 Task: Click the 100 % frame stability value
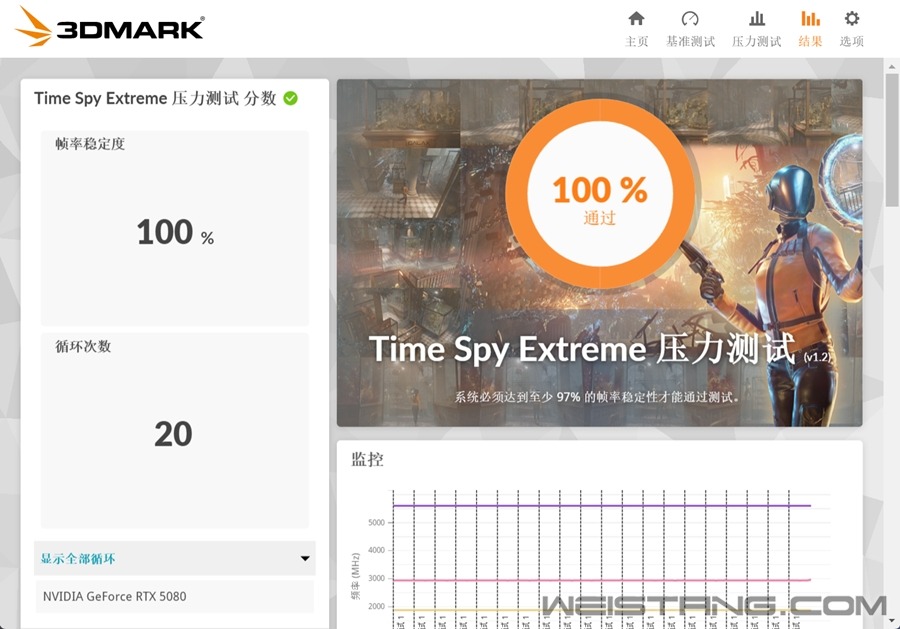175,232
